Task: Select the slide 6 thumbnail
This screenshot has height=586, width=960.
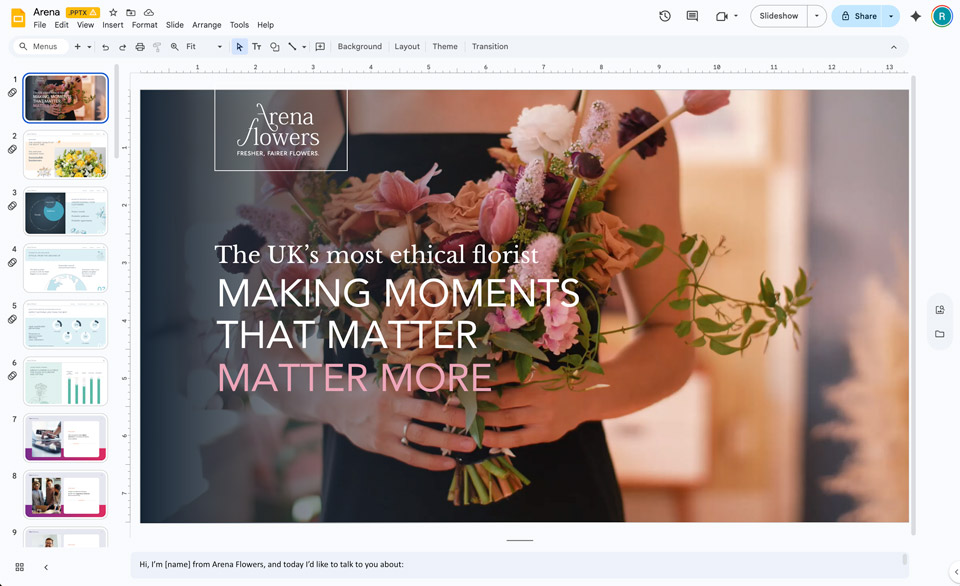Action: [x=65, y=380]
